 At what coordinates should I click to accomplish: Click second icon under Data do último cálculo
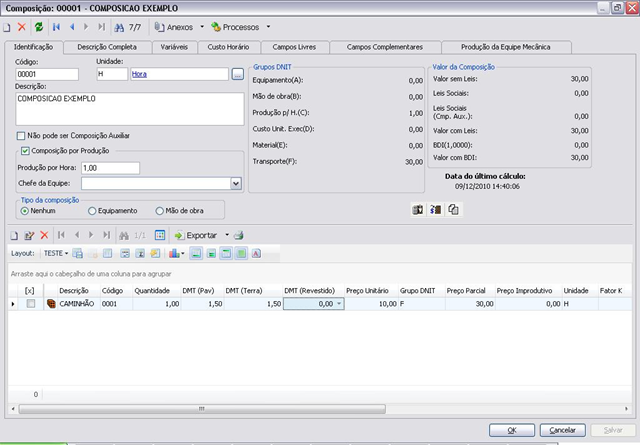point(436,210)
